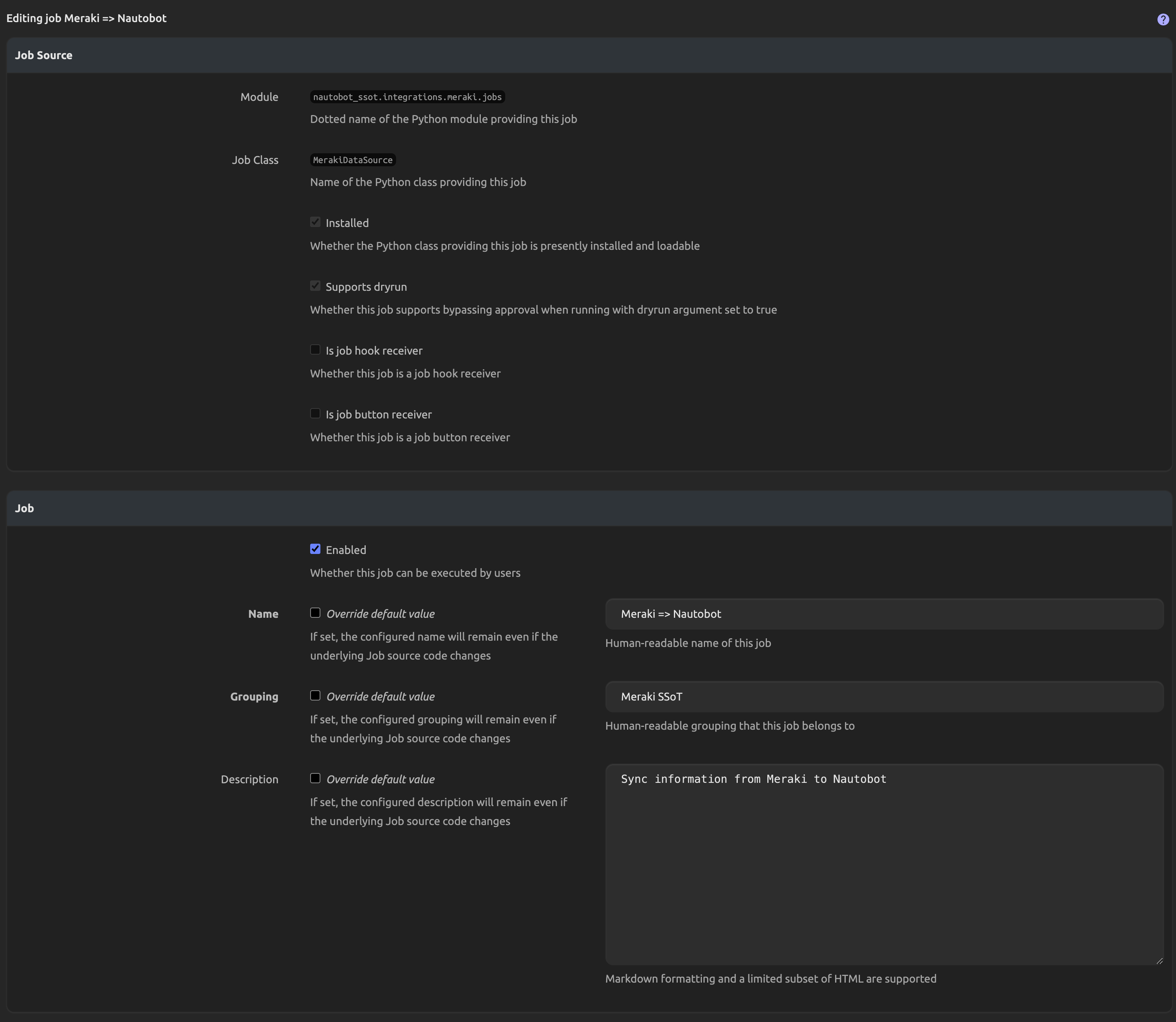Click the Name input field
This screenshot has height=1022, width=1176.
tap(883, 614)
